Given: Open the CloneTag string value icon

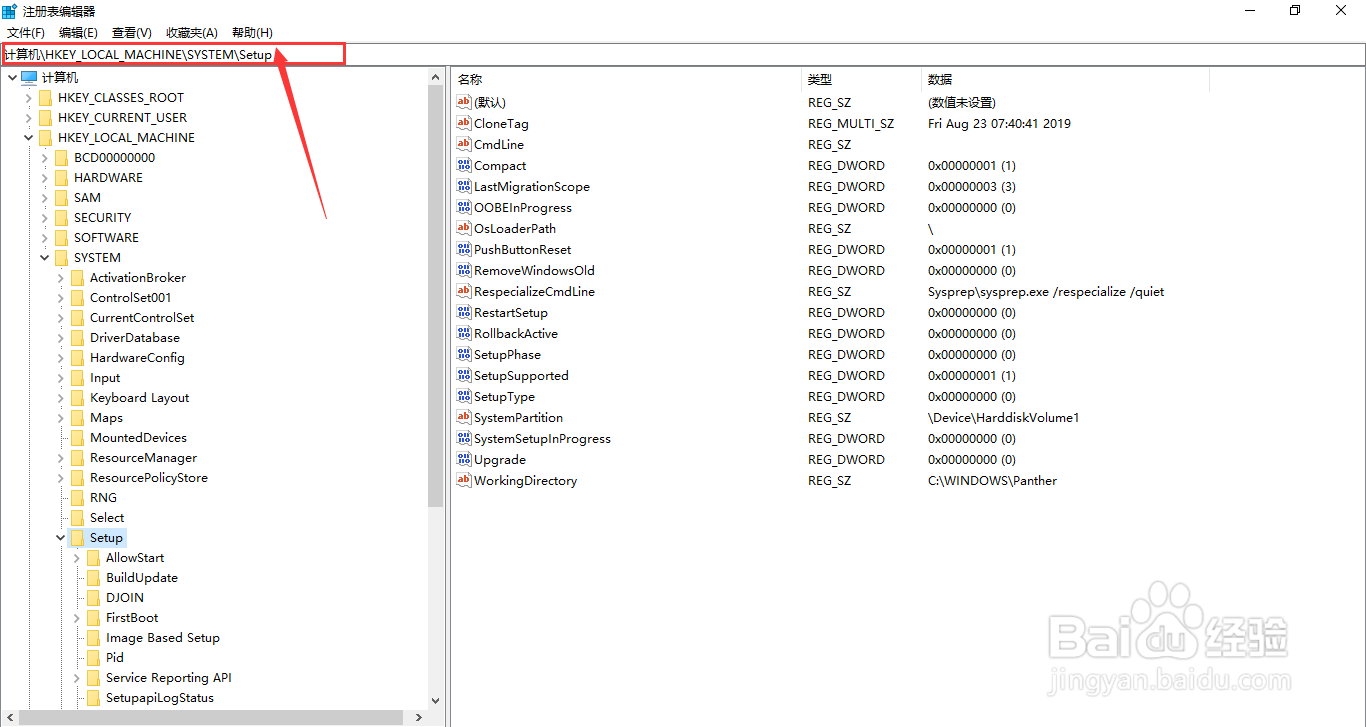Looking at the screenshot, I should point(464,123).
